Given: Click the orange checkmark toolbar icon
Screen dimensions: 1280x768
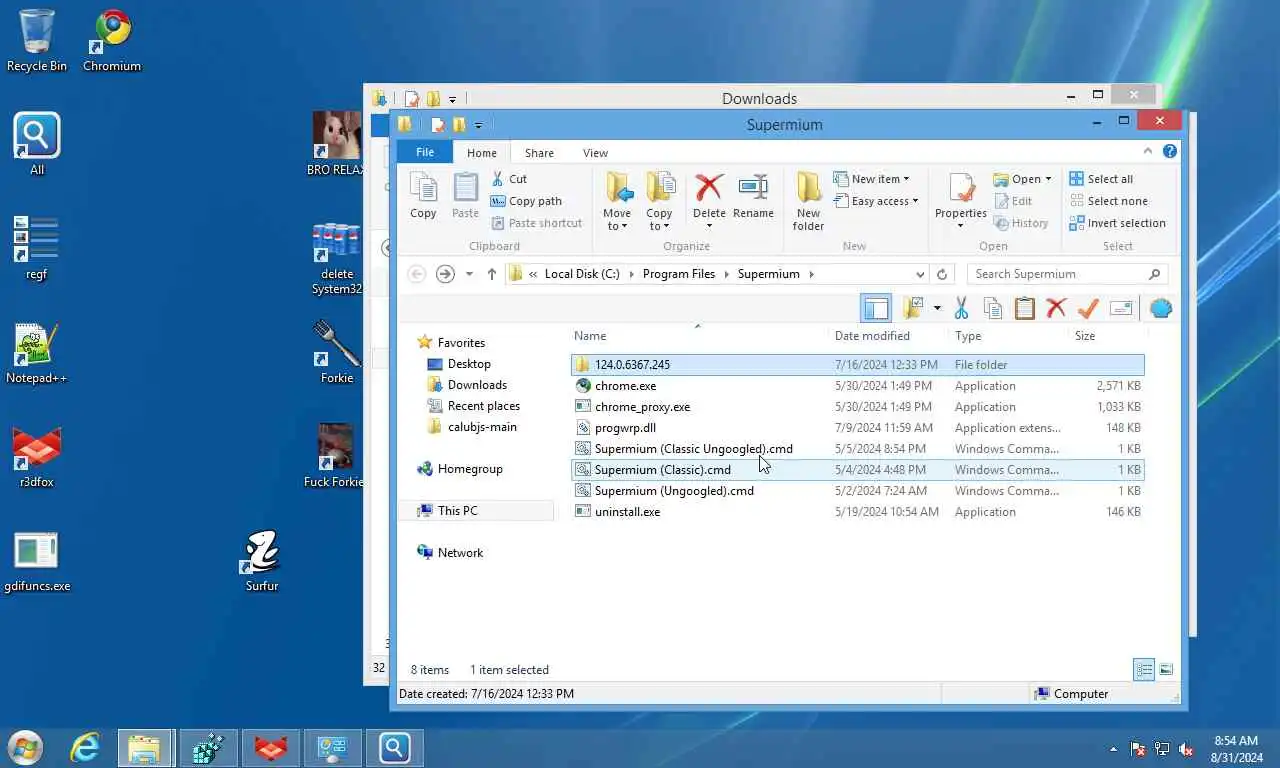Looking at the screenshot, I should pos(1088,308).
